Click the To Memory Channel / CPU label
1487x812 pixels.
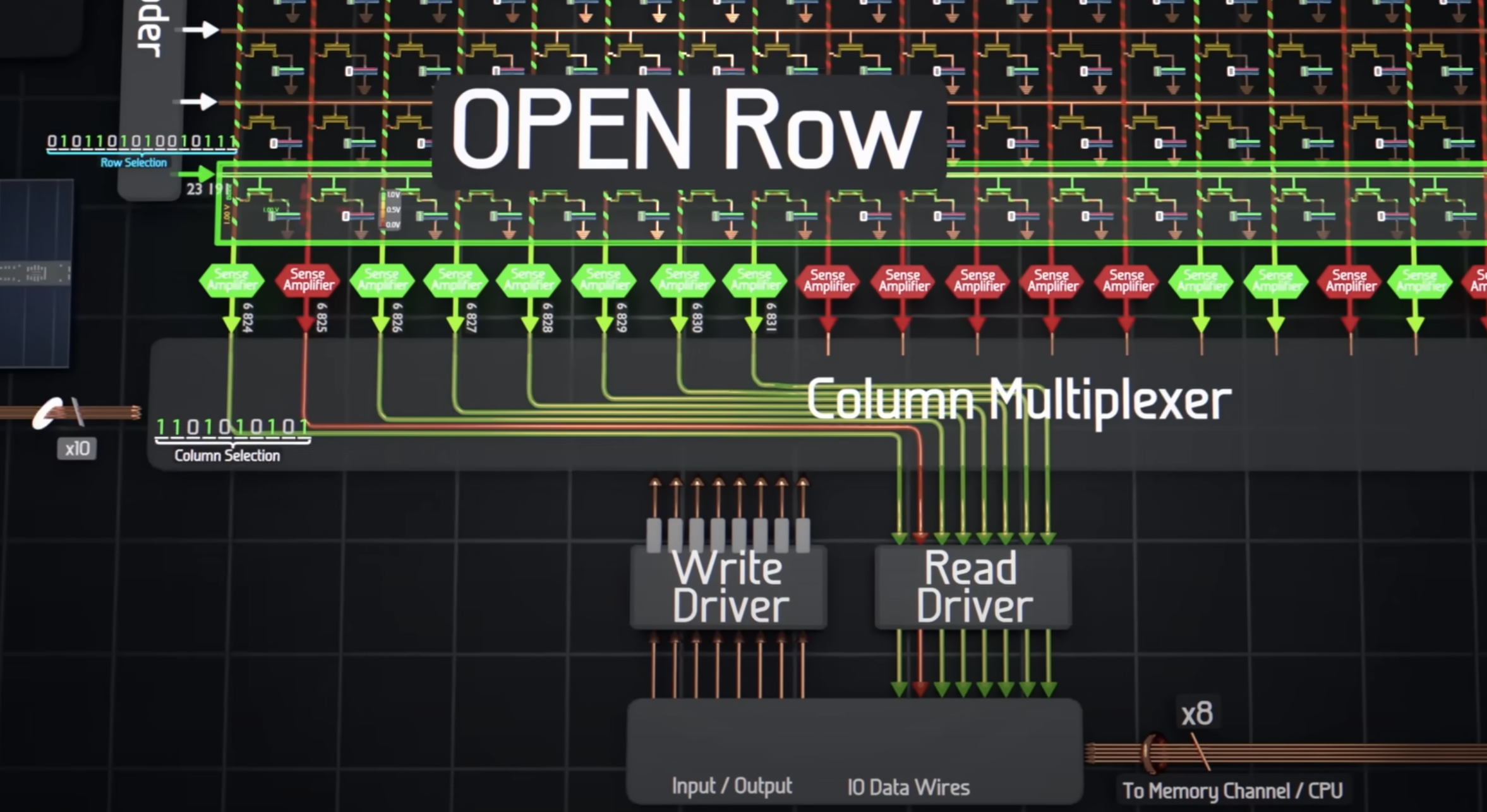(x=1232, y=791)
